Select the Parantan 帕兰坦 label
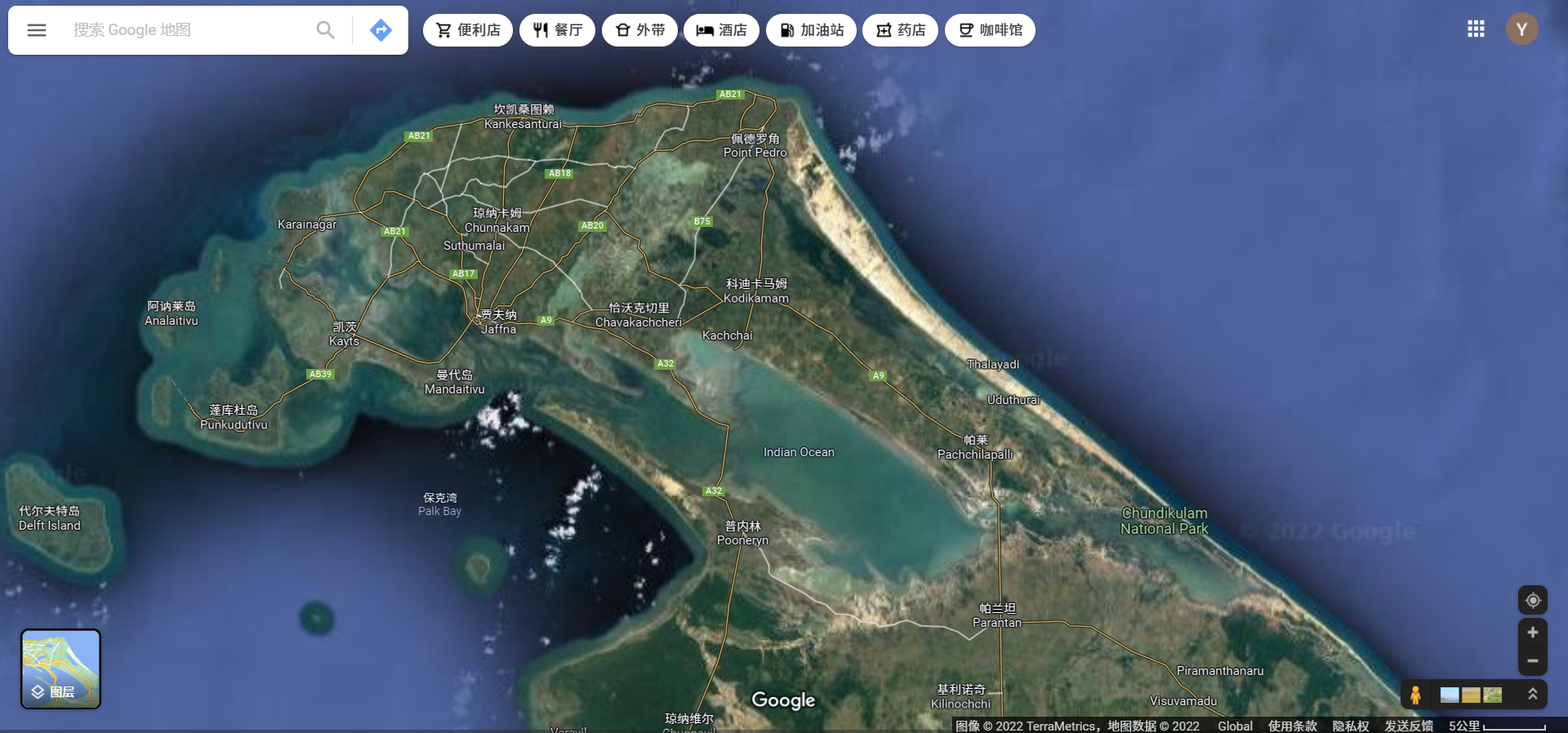 pos(997,615)
